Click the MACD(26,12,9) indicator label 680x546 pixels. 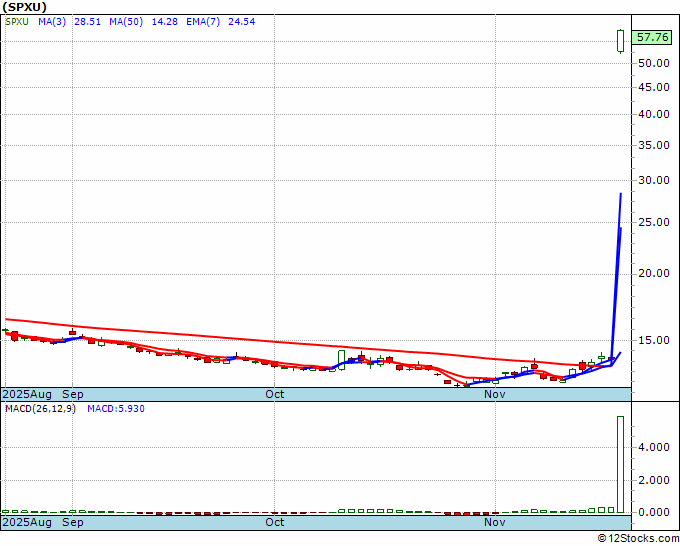click(x=40, y=409)
